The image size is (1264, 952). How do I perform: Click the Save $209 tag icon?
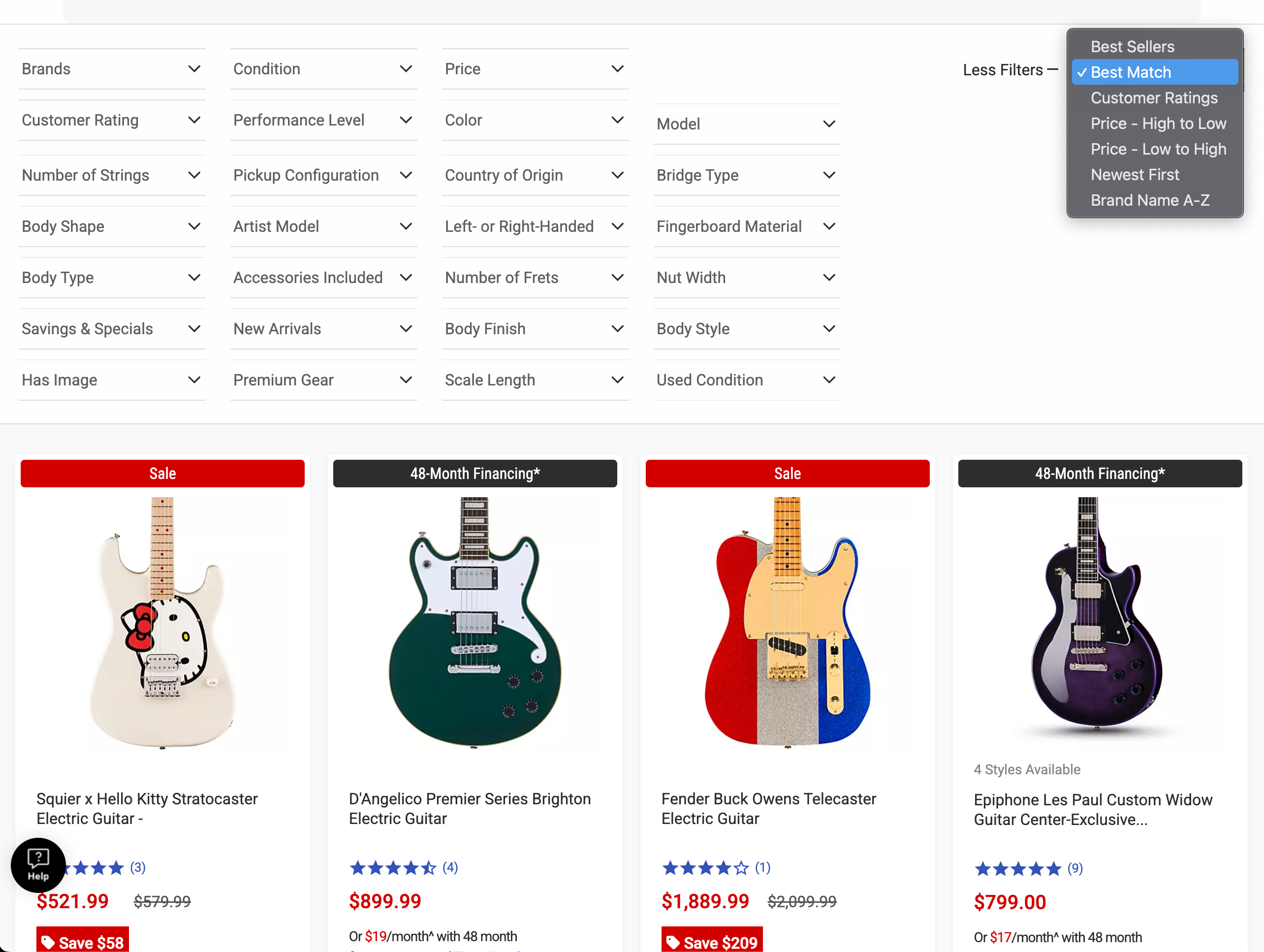pyautogui.click(x=673, y=942)
